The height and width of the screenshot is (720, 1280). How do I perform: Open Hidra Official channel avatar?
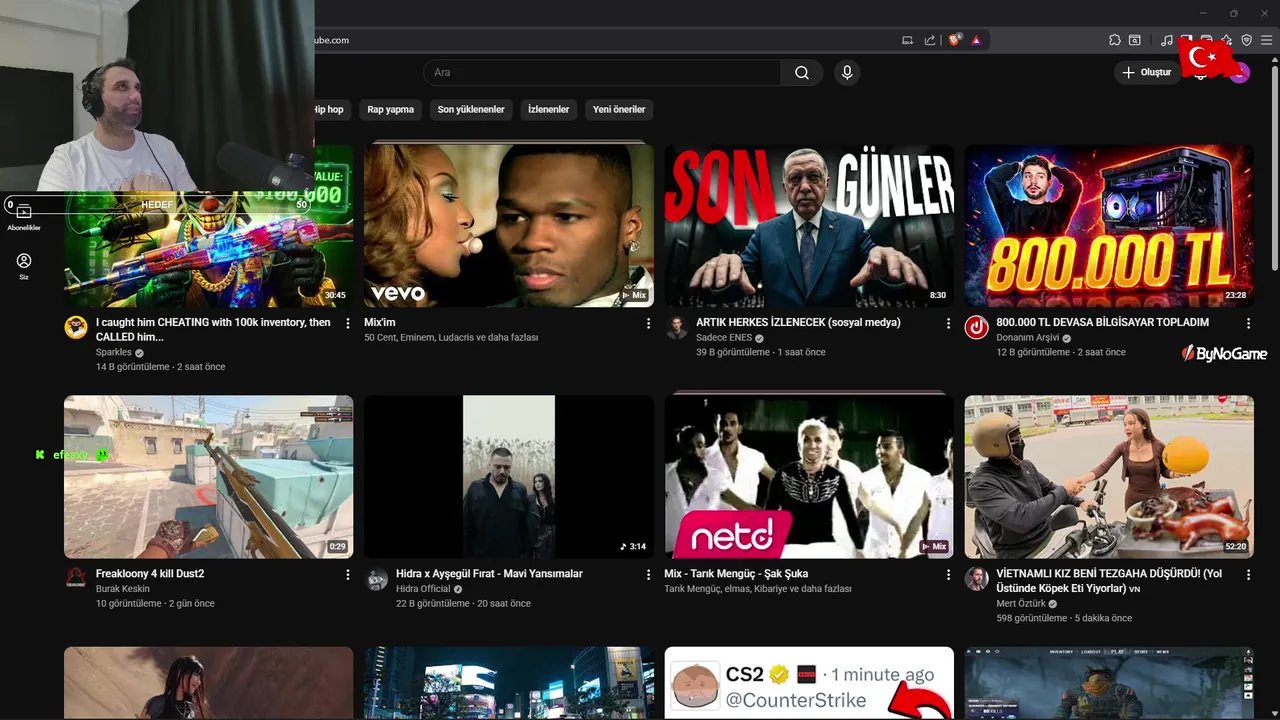376,578
